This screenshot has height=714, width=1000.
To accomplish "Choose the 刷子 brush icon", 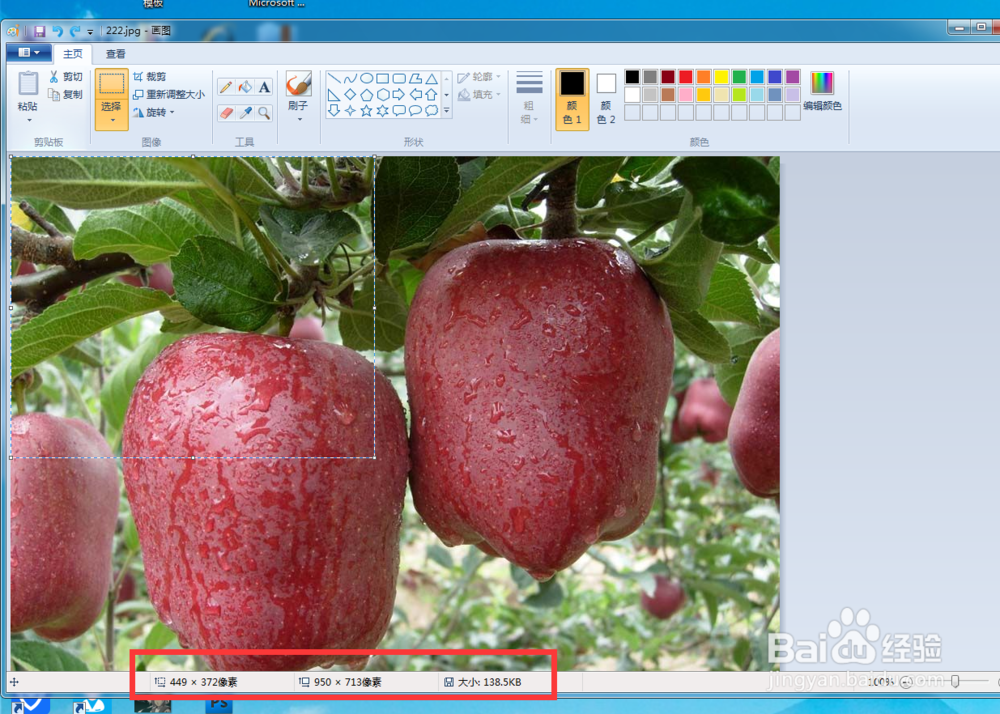I will (298, 84).
